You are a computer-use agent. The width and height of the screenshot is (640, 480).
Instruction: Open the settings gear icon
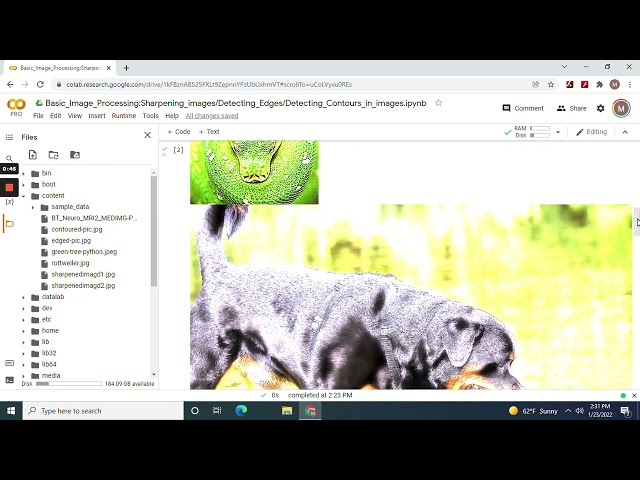[x=600, y=108]
